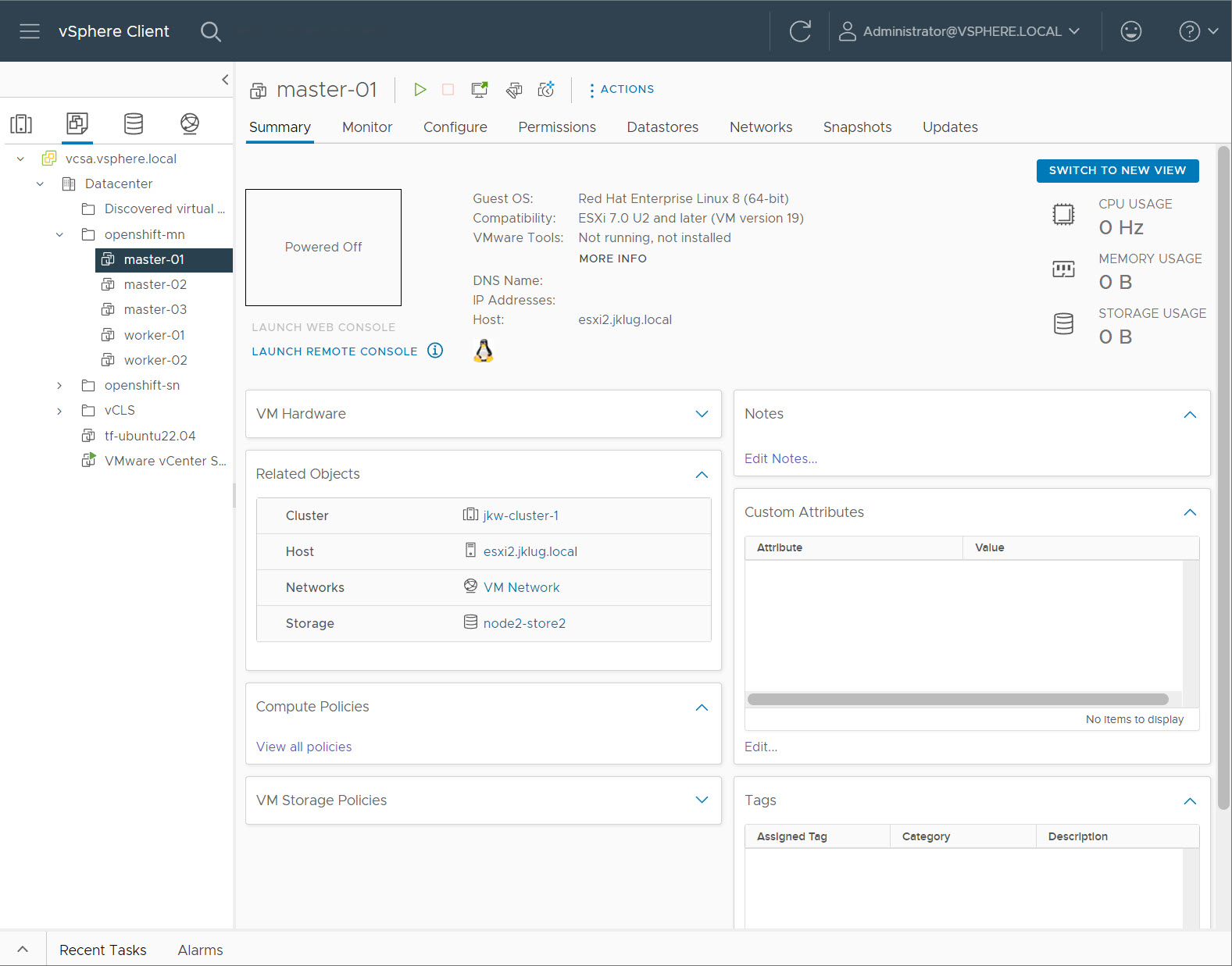This screenshot has height=966, width=1232.
Task: Open the Hosts and Clusters inventory view
Action: 21,123
